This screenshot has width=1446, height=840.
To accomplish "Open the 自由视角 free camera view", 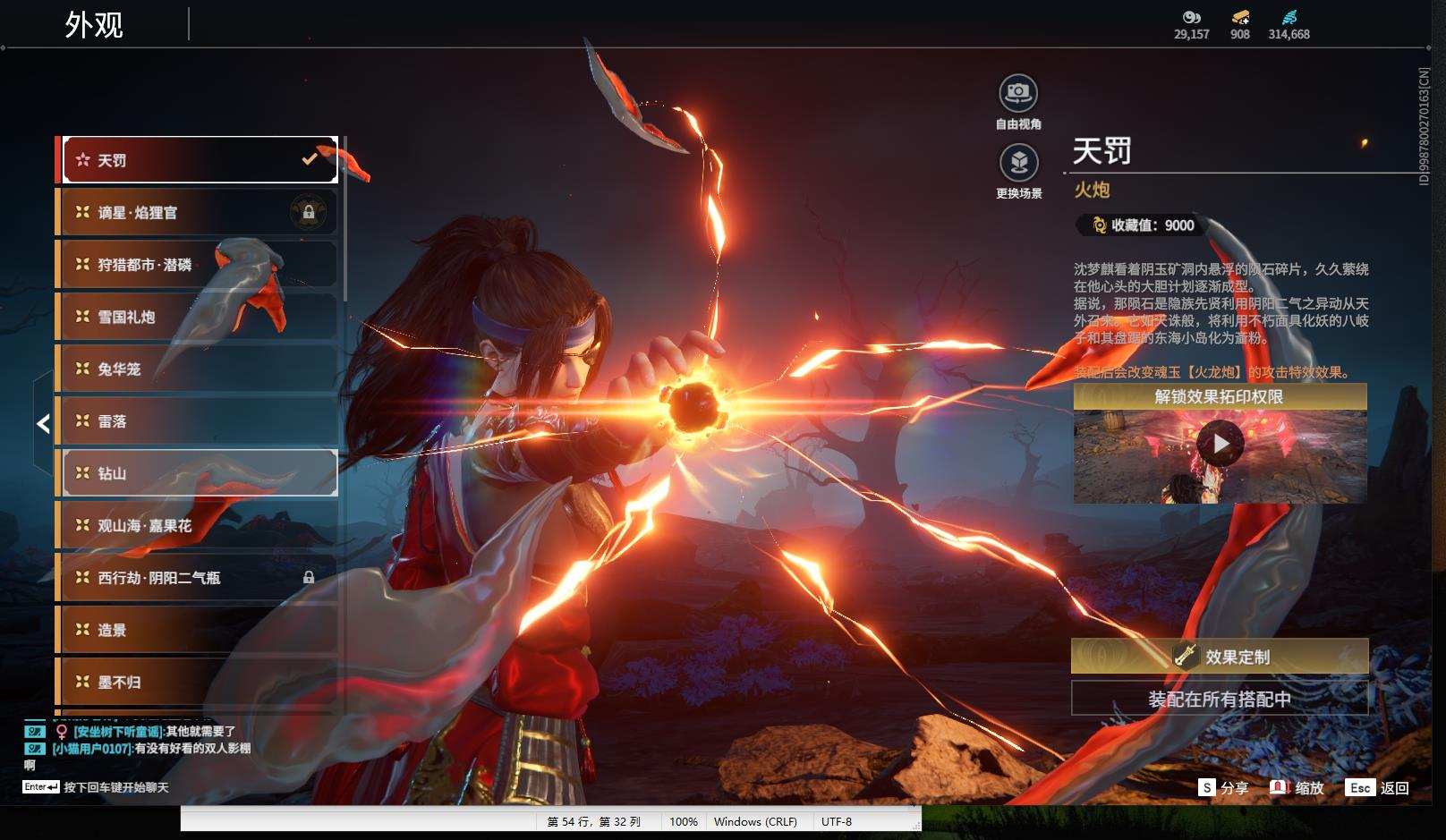I will point(1018,92).
